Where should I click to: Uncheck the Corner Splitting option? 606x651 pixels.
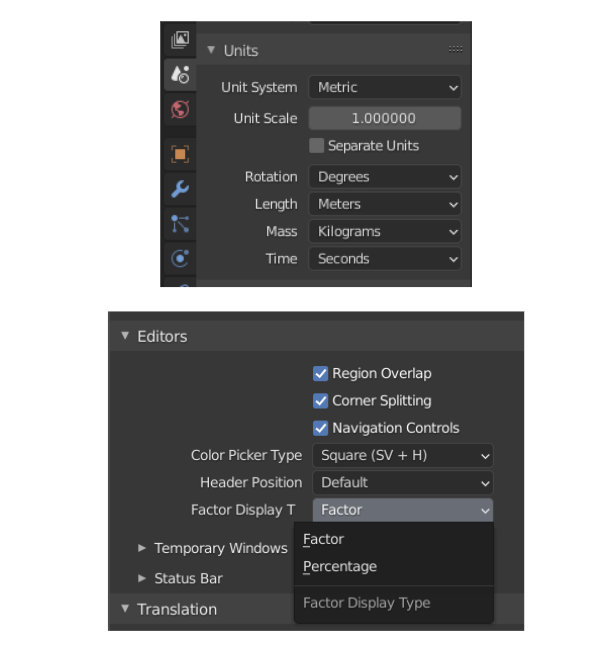tap(320, 401)
